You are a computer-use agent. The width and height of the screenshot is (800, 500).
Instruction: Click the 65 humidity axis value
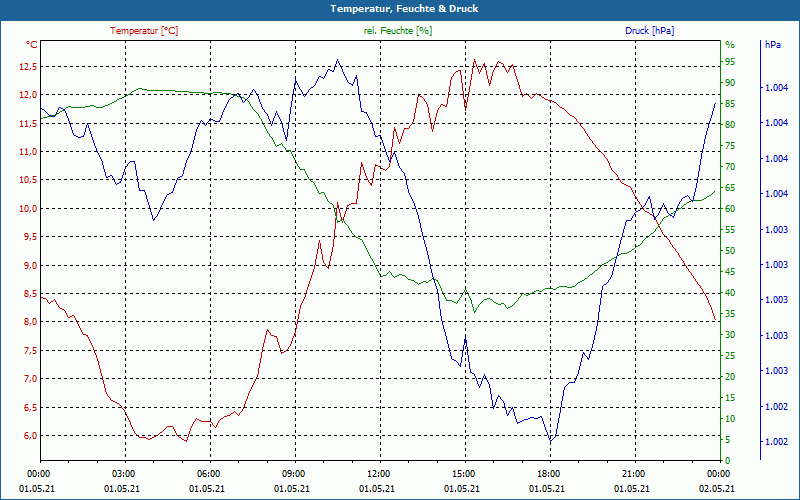click(730, 188)
